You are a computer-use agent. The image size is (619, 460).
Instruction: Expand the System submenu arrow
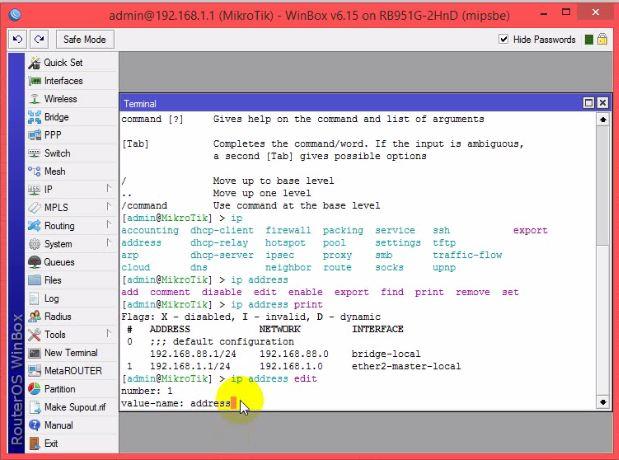click(109, 242)
